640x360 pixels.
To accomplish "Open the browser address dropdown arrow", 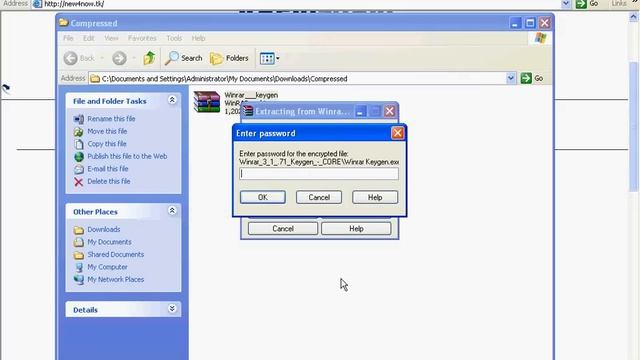I will click(566, 4).
